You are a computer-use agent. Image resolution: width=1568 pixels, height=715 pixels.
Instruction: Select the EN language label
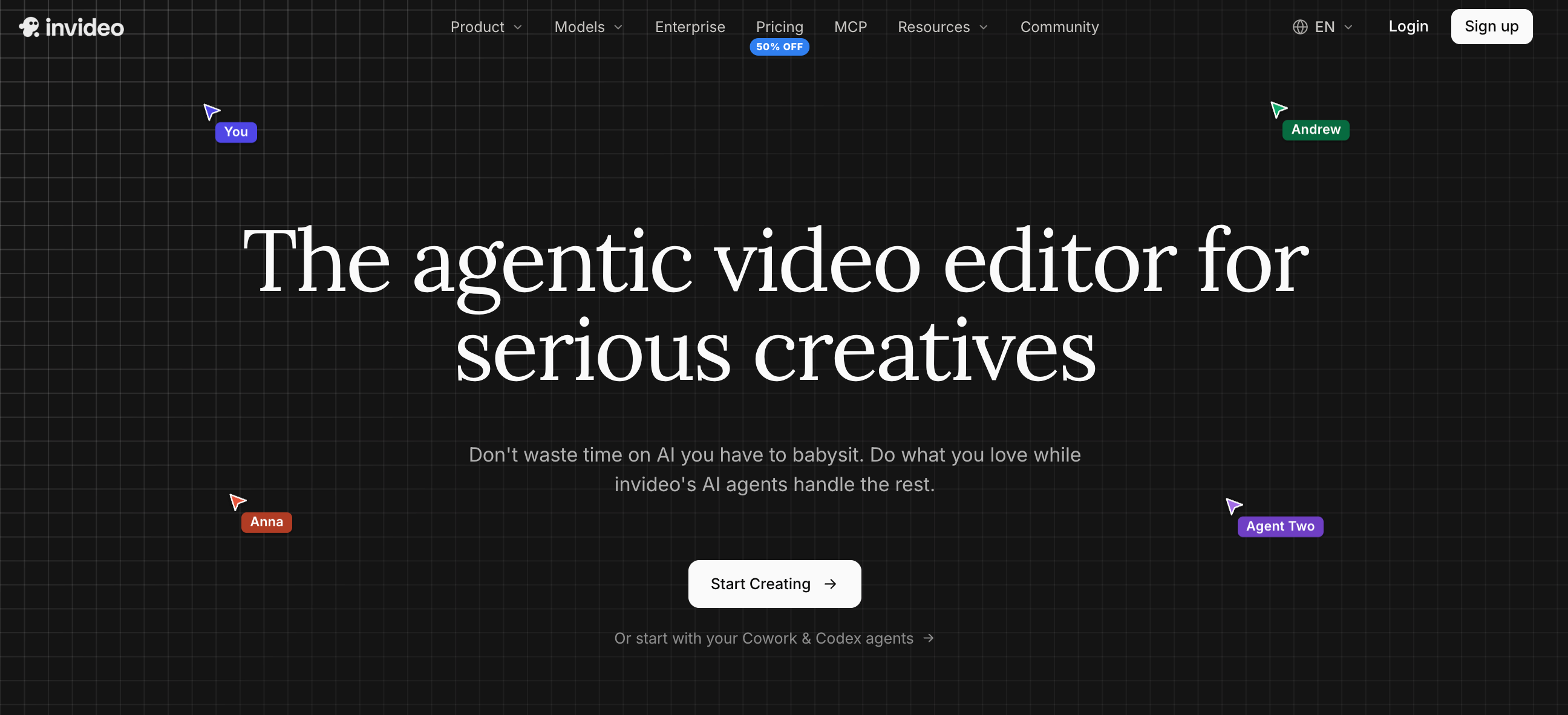pyautogui.click(x=1325, y=27)
